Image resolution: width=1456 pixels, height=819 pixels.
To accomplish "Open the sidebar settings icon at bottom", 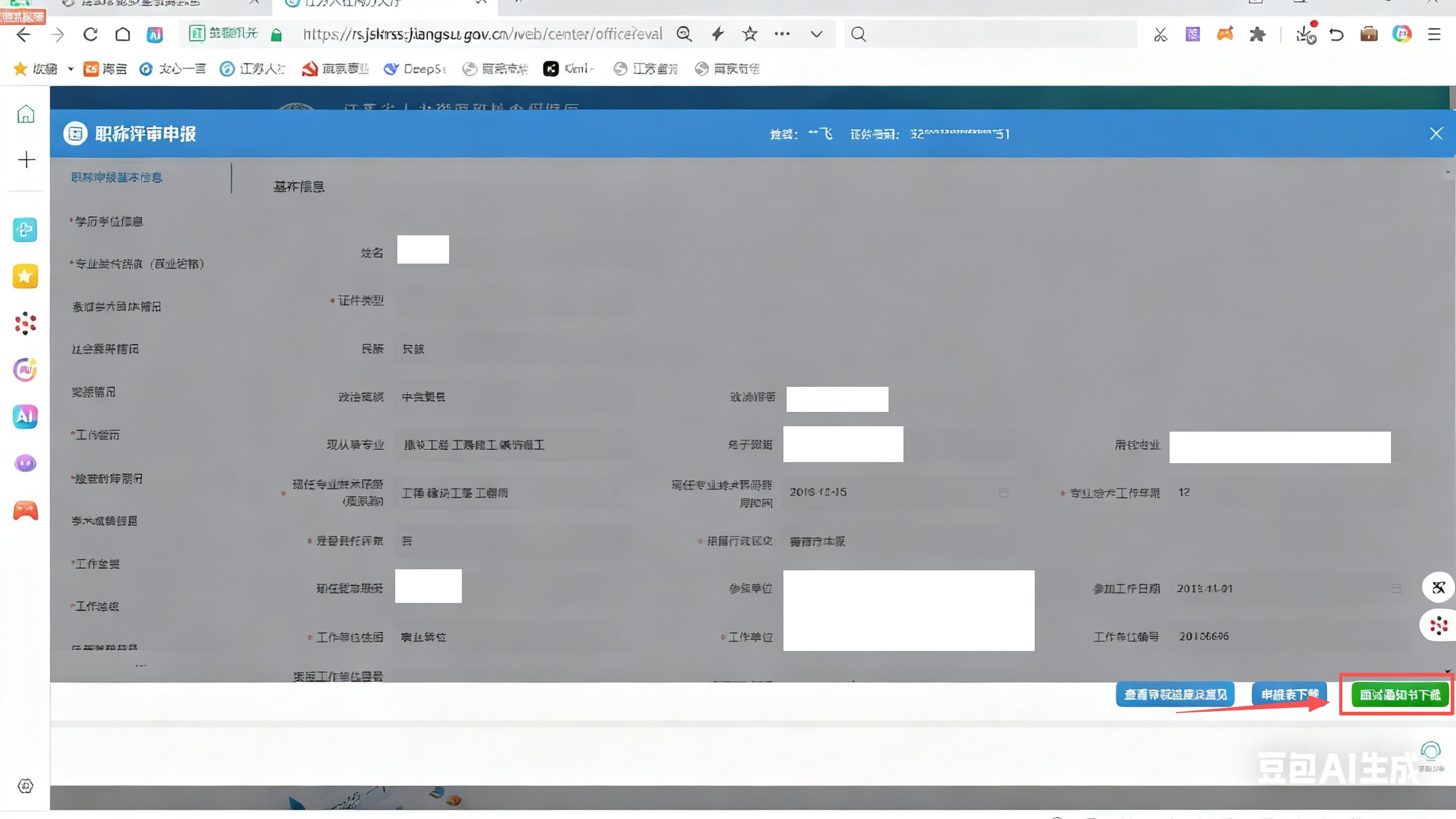I will [x=25, y=785].
